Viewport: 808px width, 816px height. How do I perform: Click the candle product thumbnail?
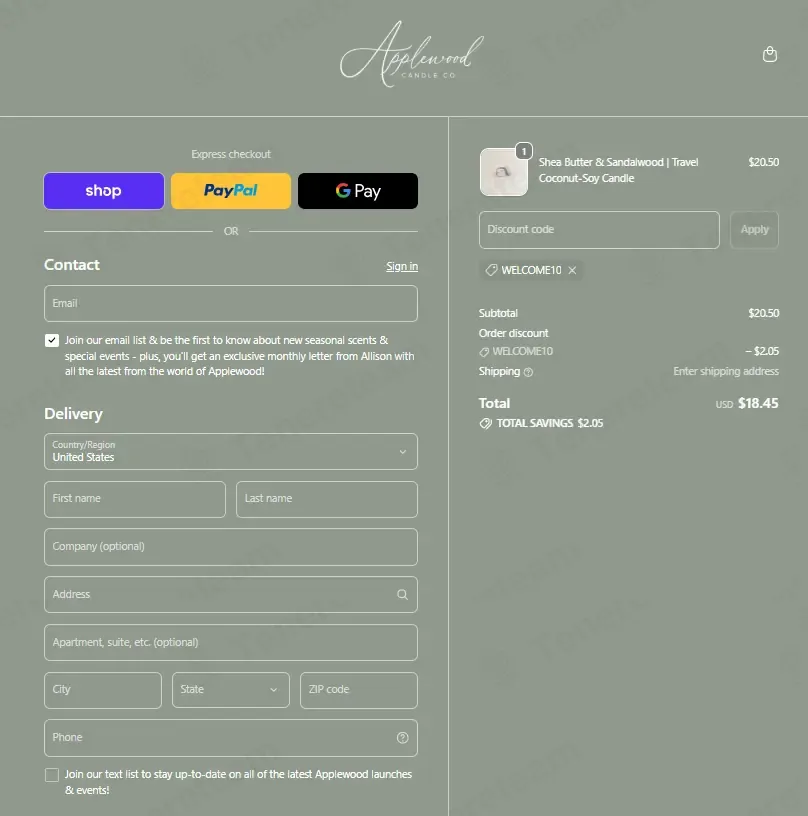pyautogui.click(x=503, y=172)
